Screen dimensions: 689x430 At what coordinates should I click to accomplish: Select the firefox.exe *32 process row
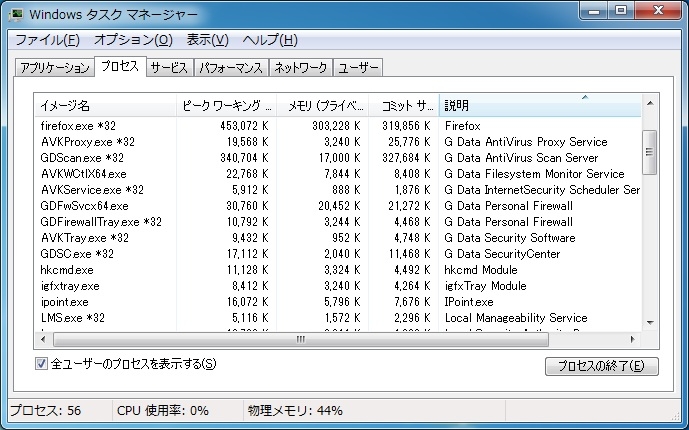coord(337,126)
